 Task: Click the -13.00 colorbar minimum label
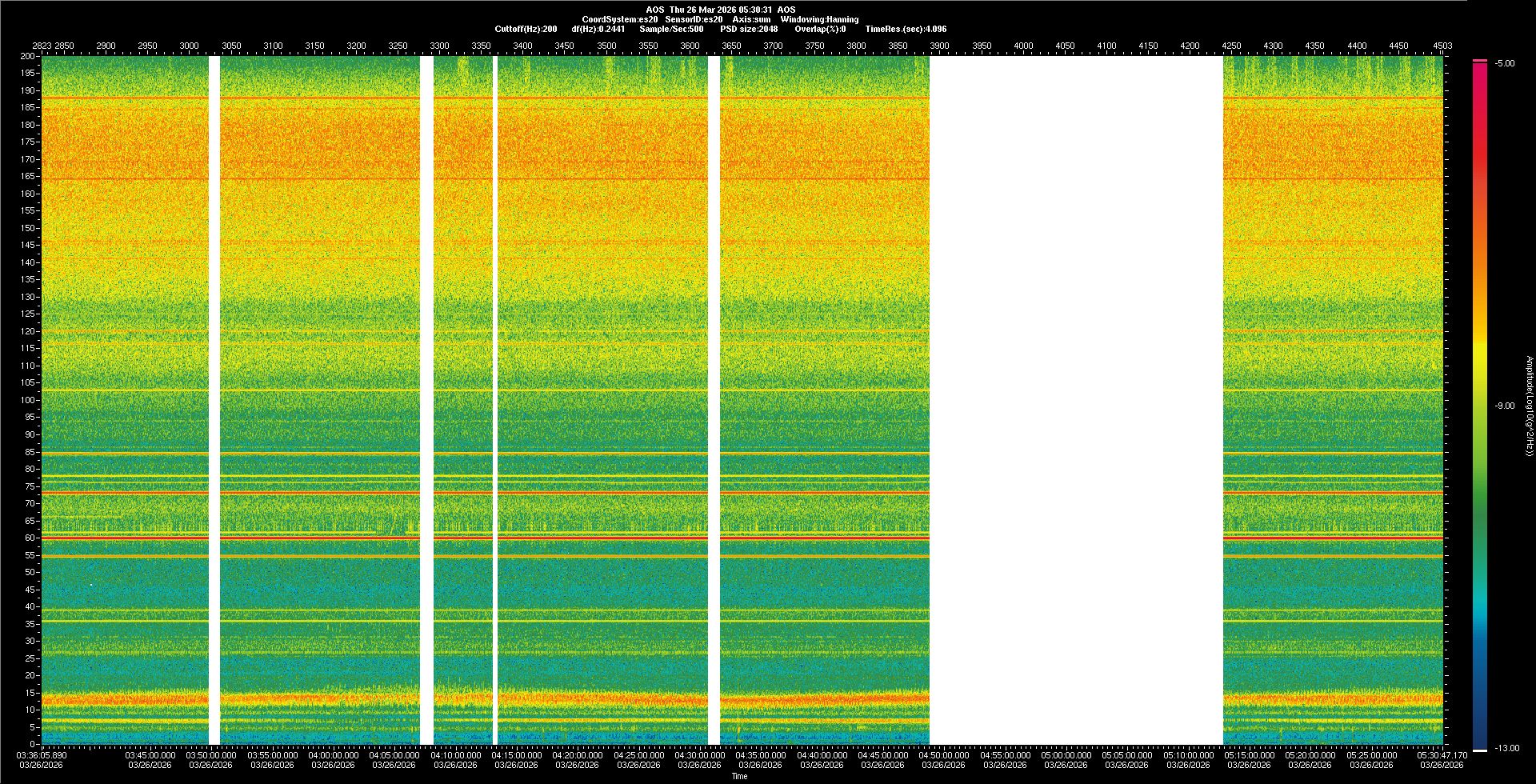coord(1506,748)
